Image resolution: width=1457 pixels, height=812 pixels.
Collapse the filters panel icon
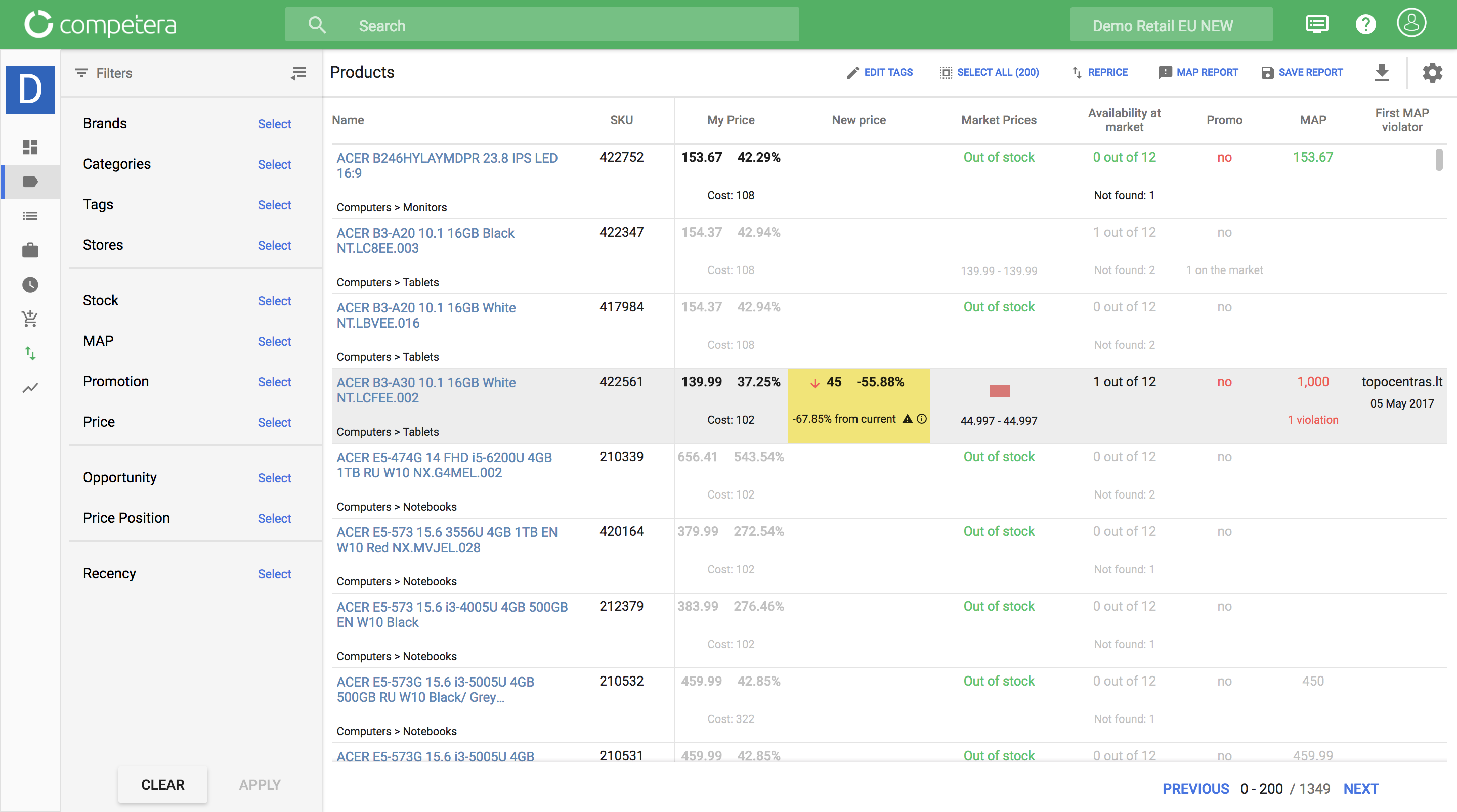click(298, 73)
